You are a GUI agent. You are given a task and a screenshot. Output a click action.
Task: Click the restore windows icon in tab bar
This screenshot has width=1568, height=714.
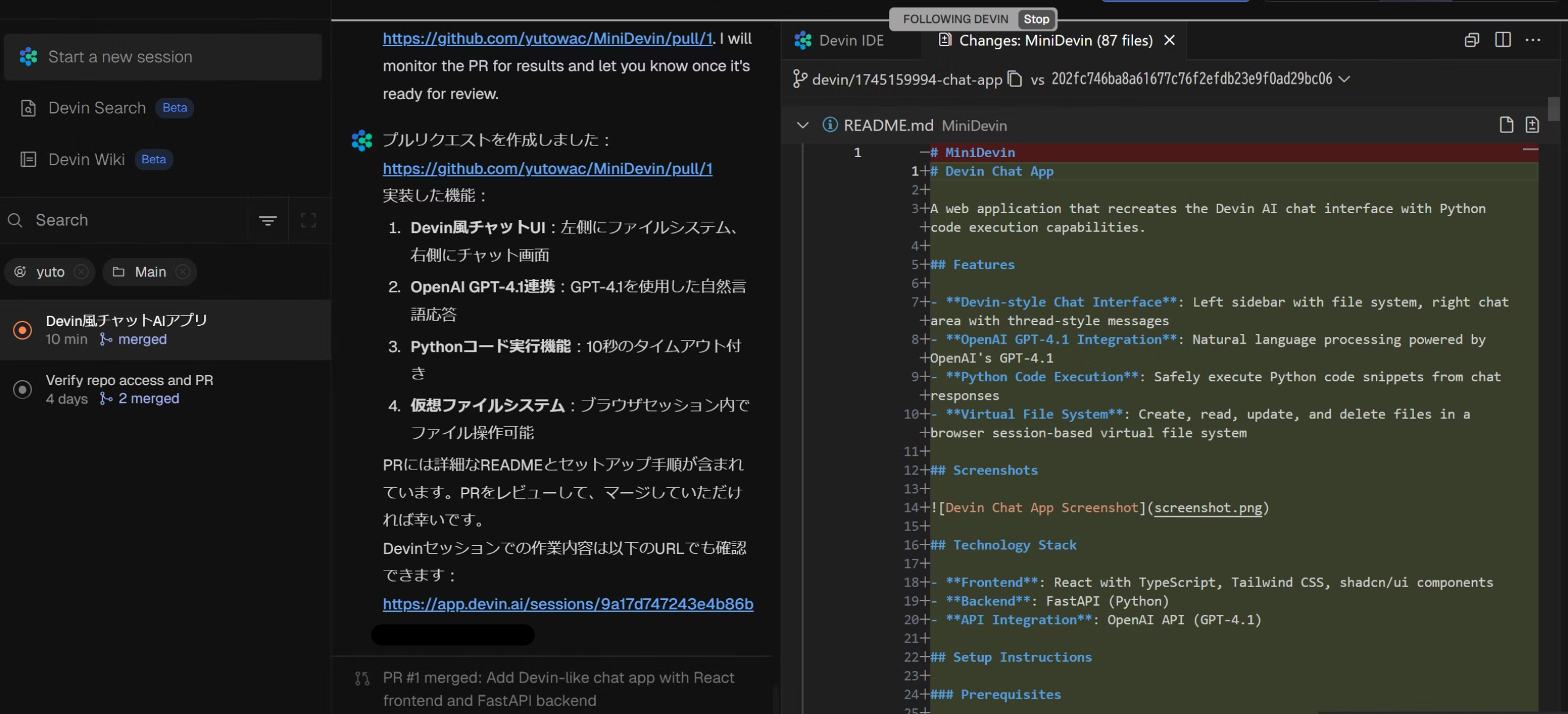1471,40
